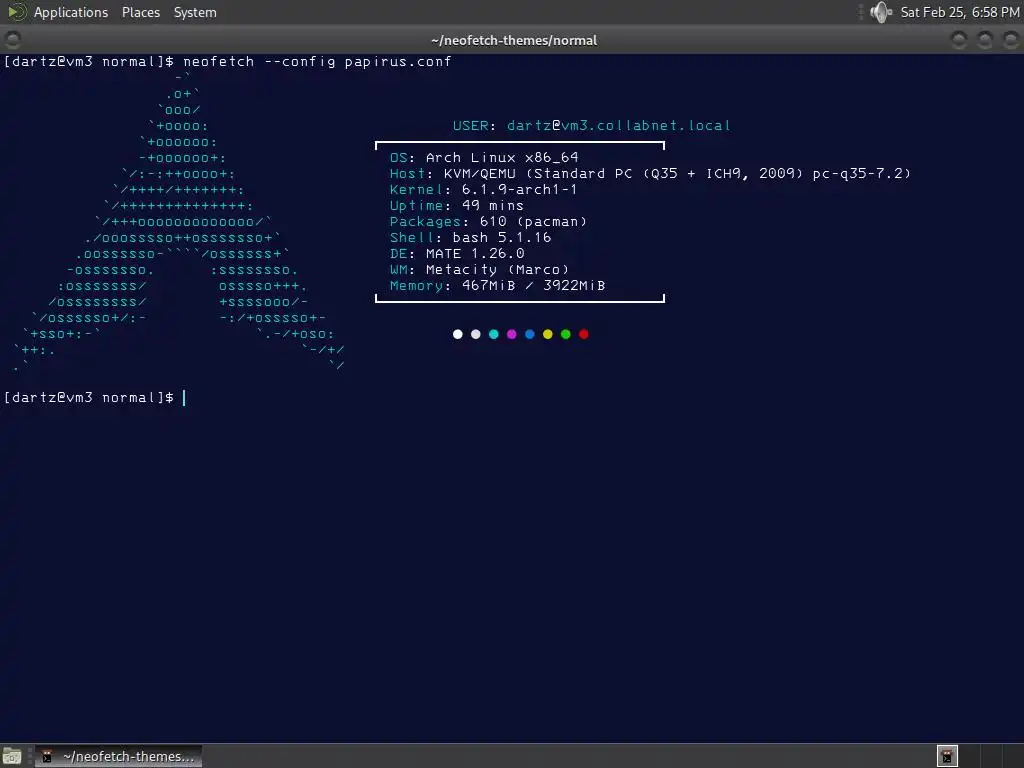The height and width of the screenshot is (768, 1024).
Task: Minimize the terminal window
Action: click(x=959, y=40)
